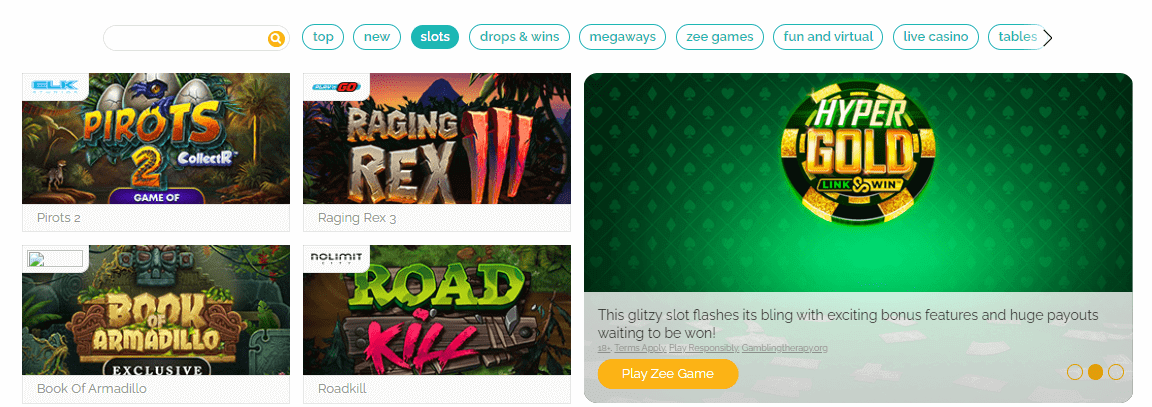Select the third carousel dot

click(1116, 372)
